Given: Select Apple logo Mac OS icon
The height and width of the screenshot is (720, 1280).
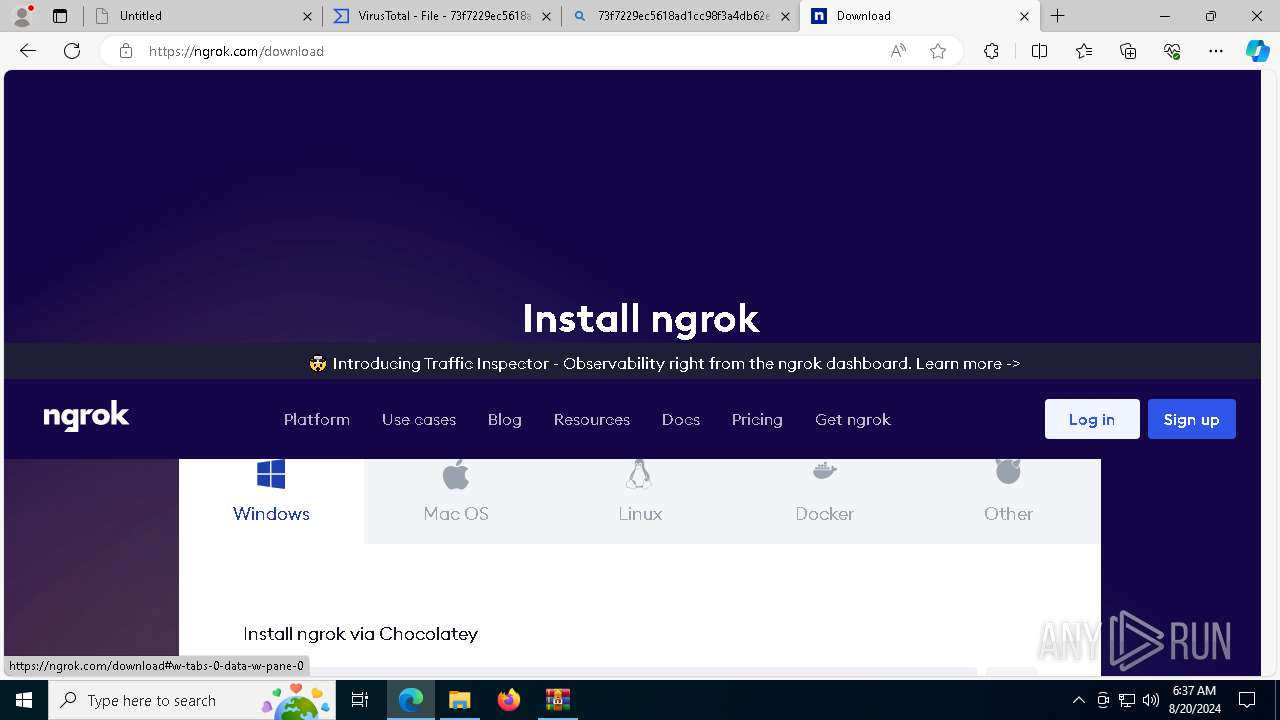Looking at the screenshot, I should coord(456,474).
